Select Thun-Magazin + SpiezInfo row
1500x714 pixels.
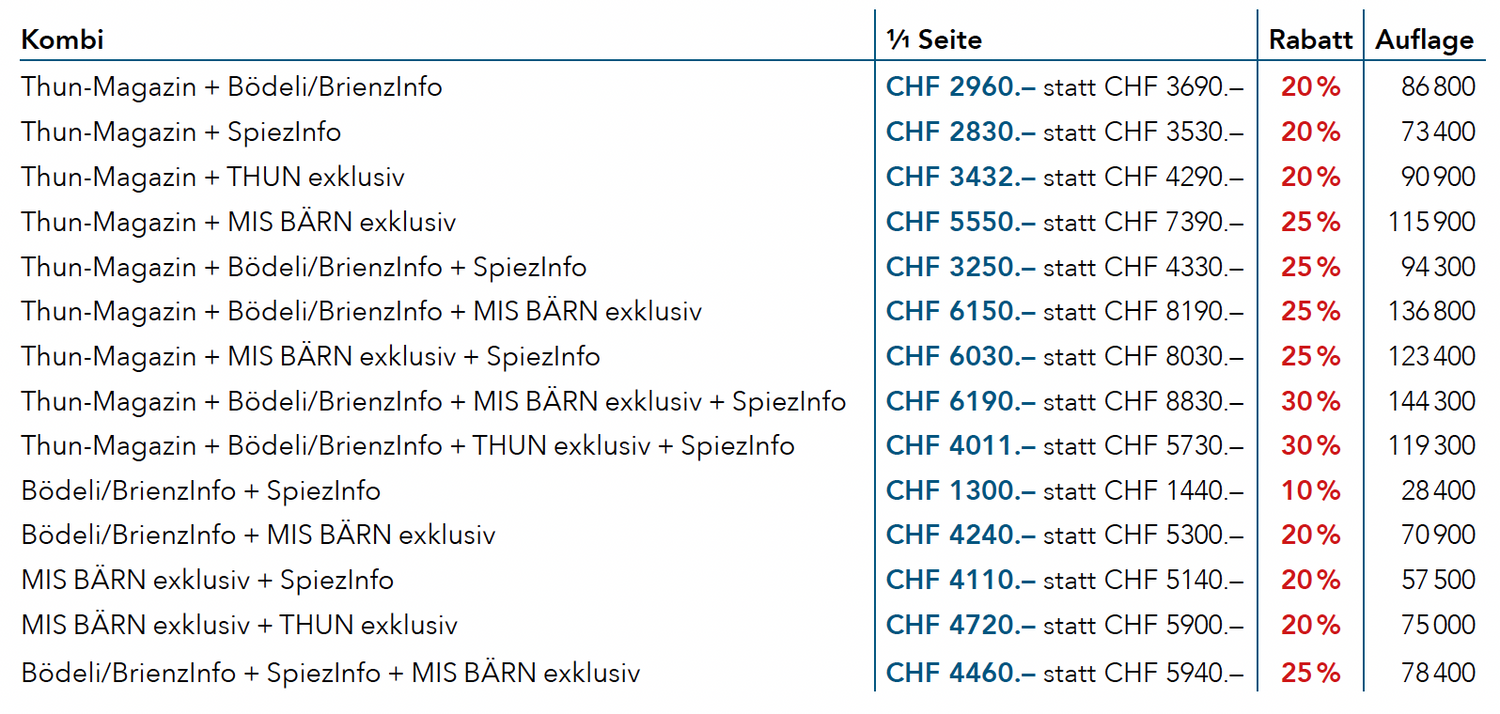click(748, 131)
